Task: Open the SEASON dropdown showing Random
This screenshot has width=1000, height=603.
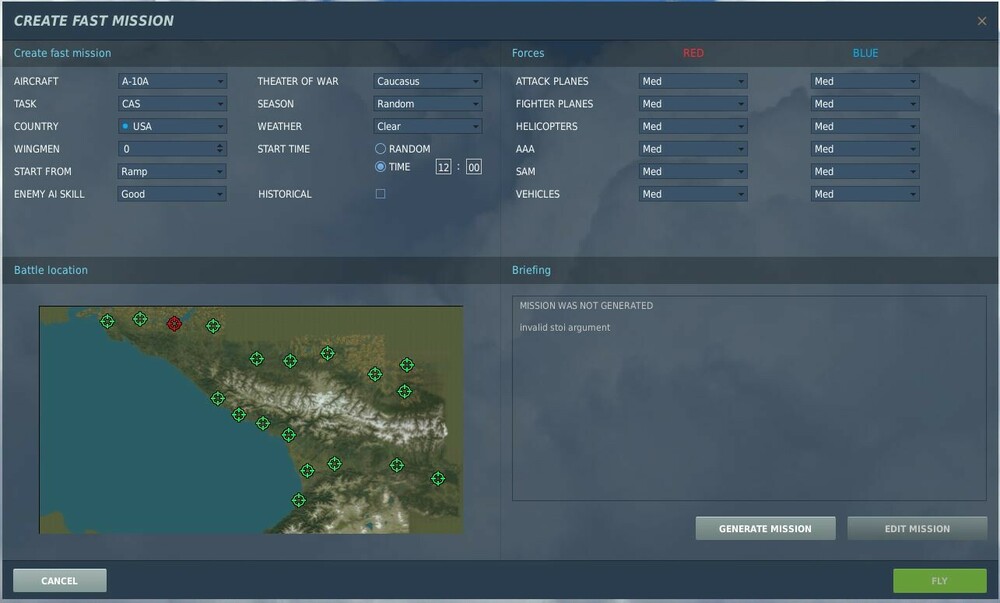Action: (x=427, y=103)
